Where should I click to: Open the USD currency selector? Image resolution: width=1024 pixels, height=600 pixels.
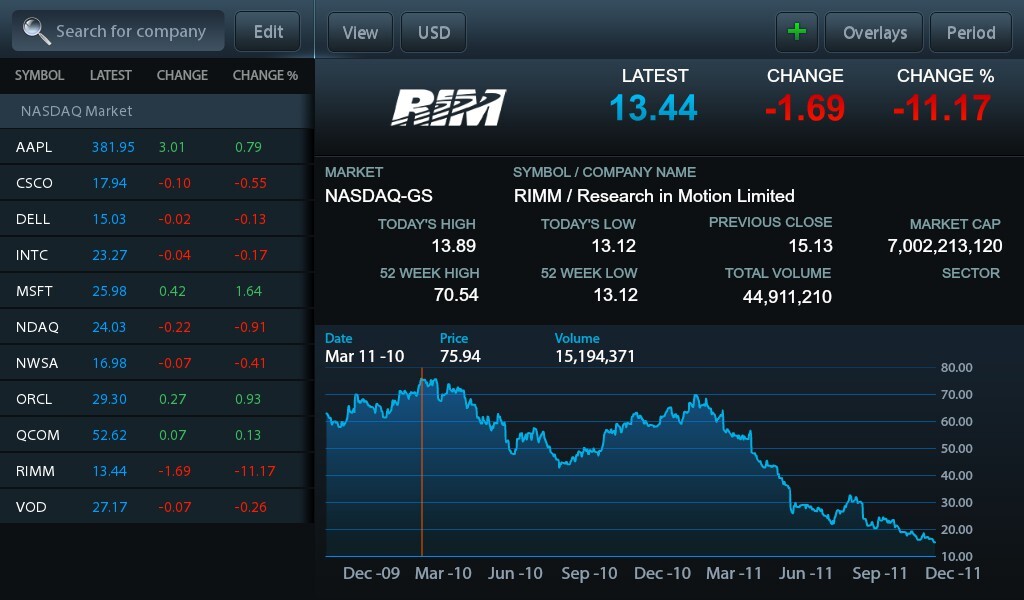pyautogui.click(x=434, y=32)
